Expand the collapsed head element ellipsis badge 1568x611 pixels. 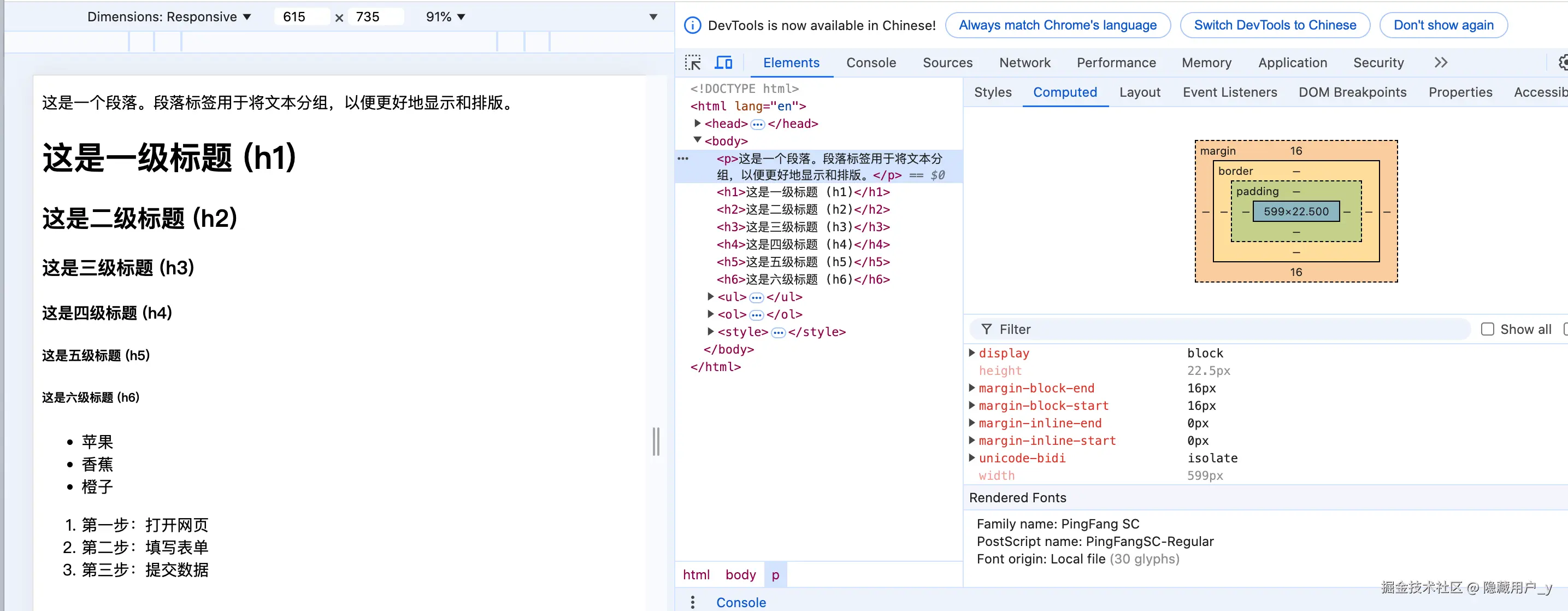tap(757, 124)
